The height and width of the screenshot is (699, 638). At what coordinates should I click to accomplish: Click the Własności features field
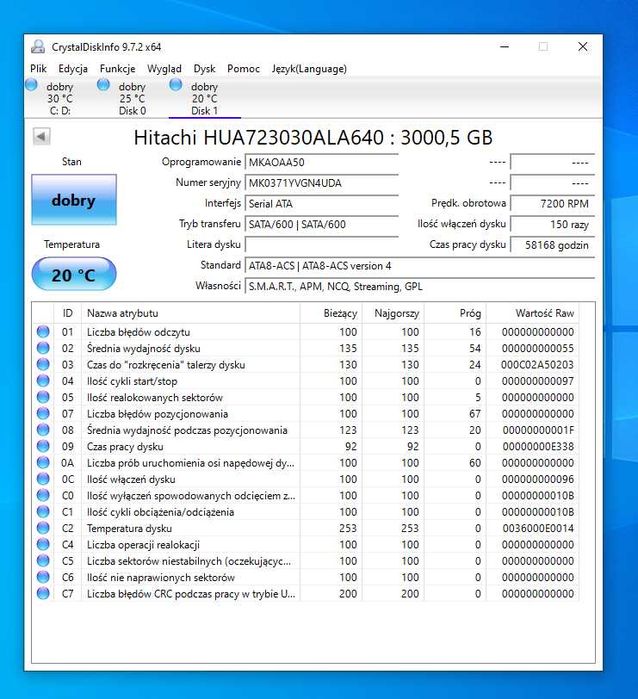420,286
